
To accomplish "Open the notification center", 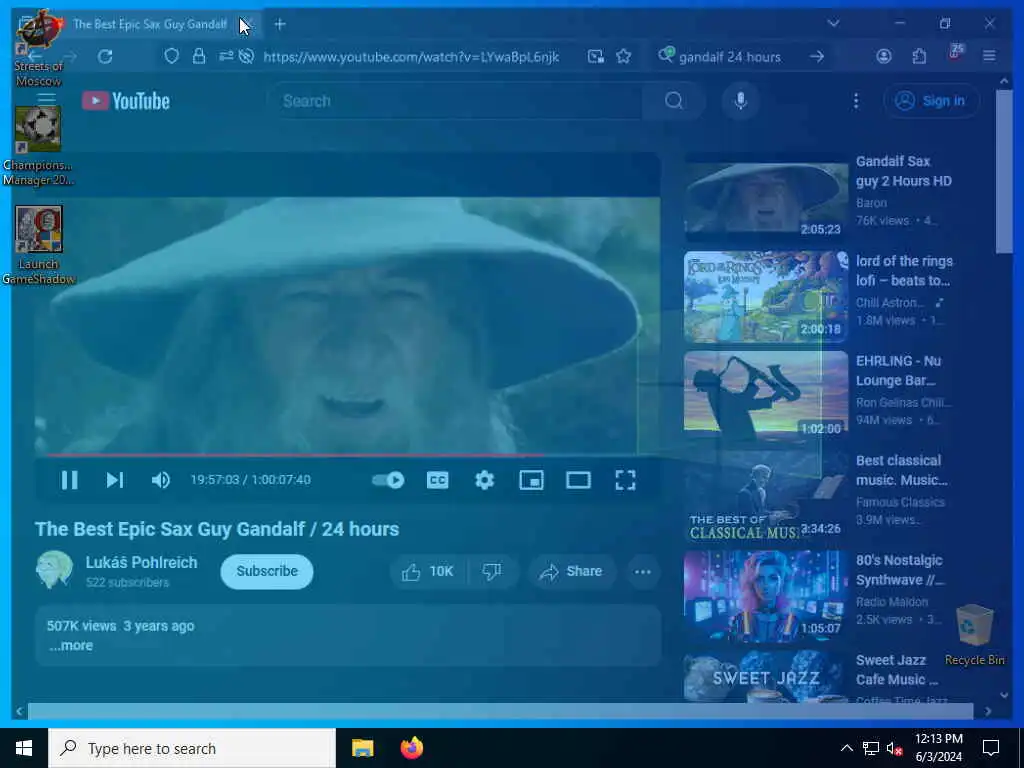I will tap(991, 748).
